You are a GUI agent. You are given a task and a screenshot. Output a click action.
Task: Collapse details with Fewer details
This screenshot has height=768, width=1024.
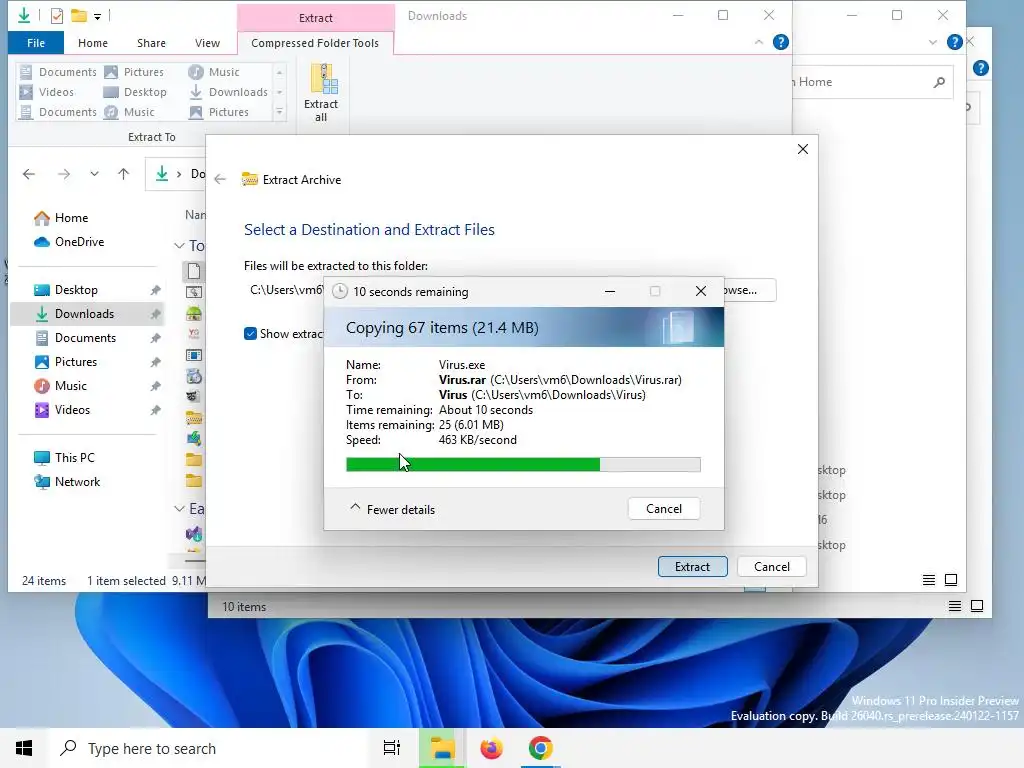coord(392,509)
